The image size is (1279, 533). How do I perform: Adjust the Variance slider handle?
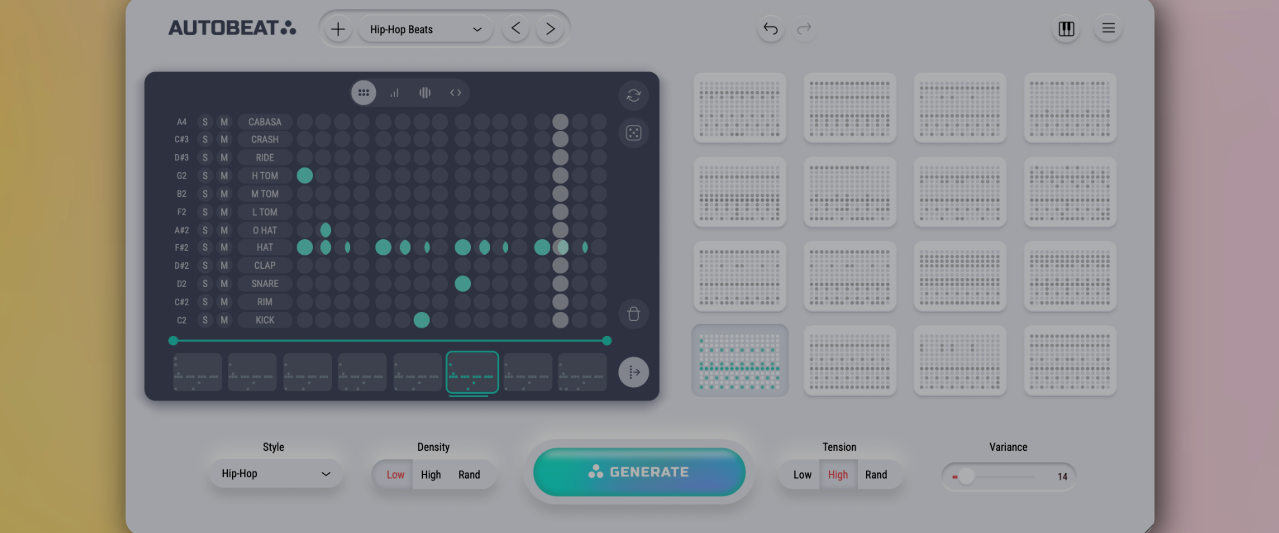pyautogui.click(x=966, y=477)
